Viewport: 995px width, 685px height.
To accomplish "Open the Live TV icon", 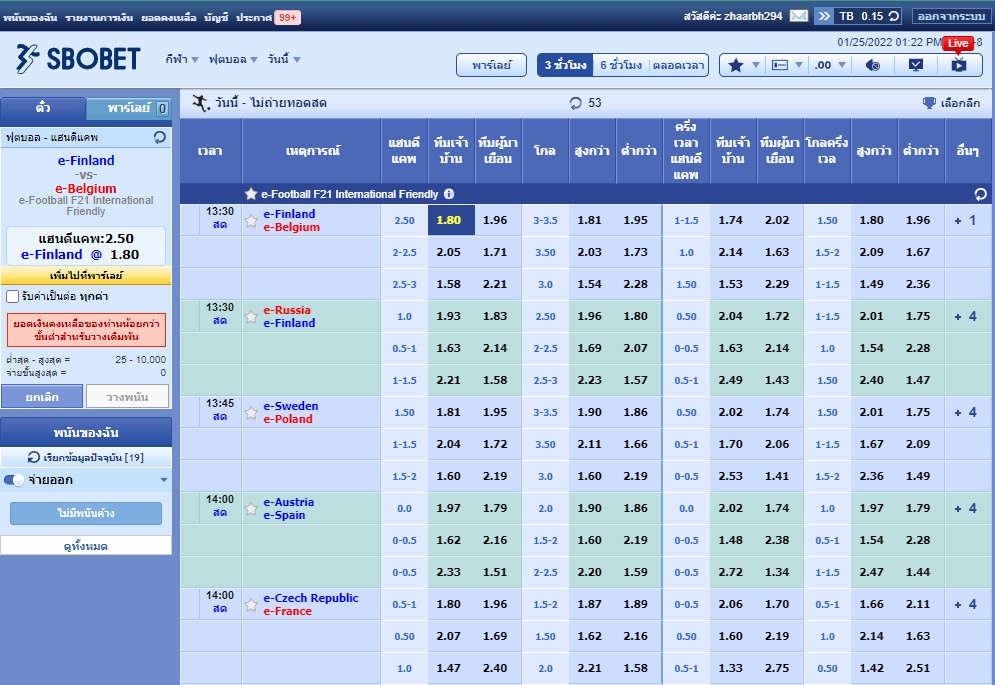I will [958, 65].
